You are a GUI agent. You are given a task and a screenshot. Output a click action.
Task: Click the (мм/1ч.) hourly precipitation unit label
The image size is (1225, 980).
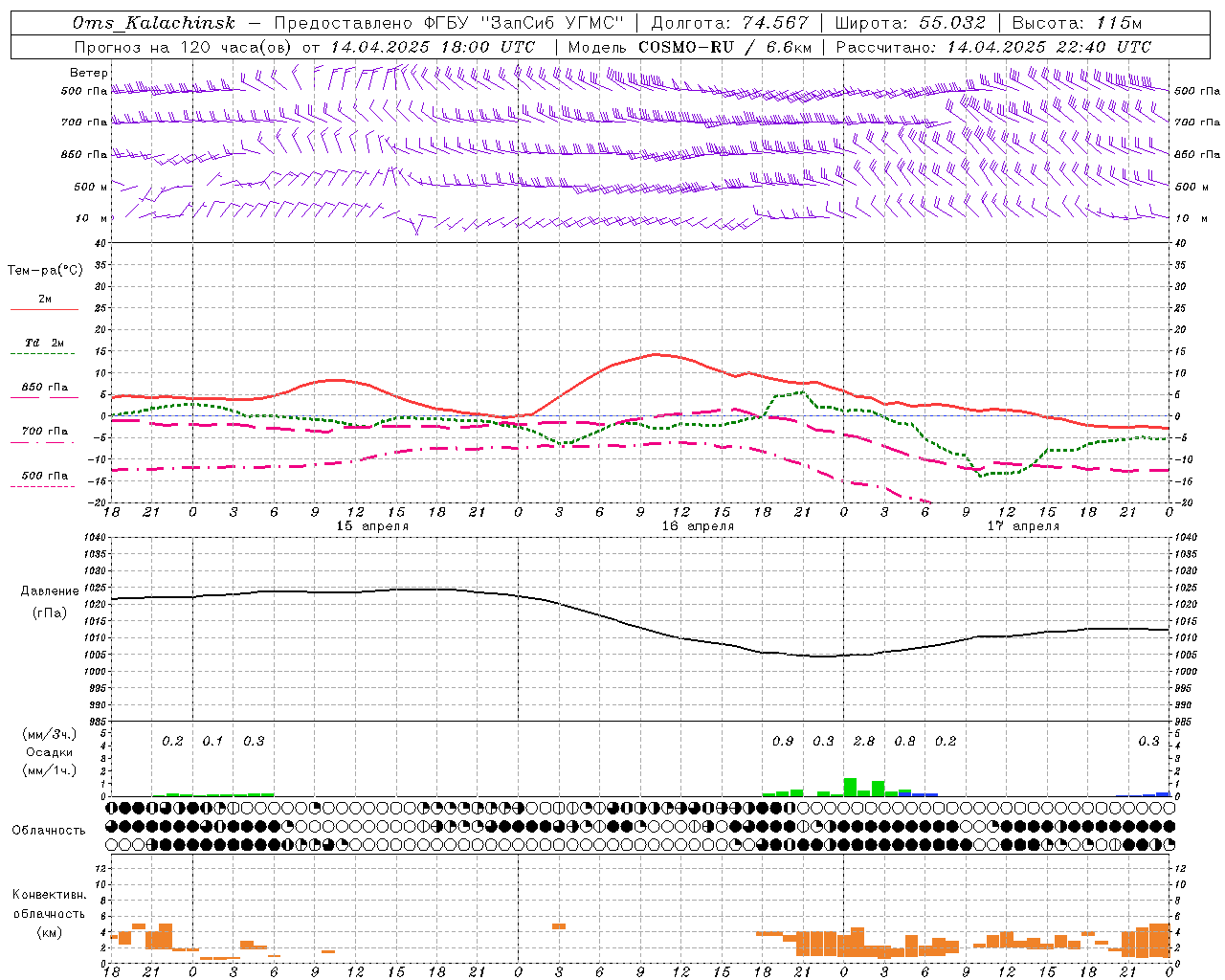[50, 770]
